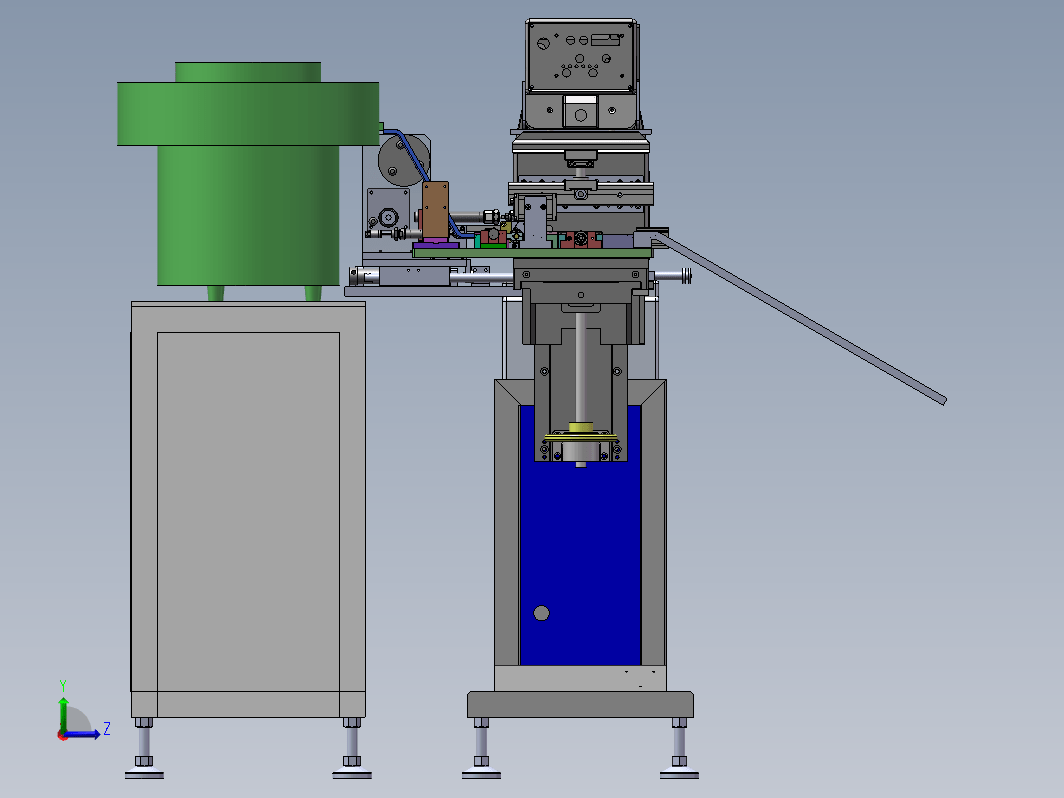Select the leftmost leveling foot under the cabinet
The image size is (1064, 798).
coord(144,748)
